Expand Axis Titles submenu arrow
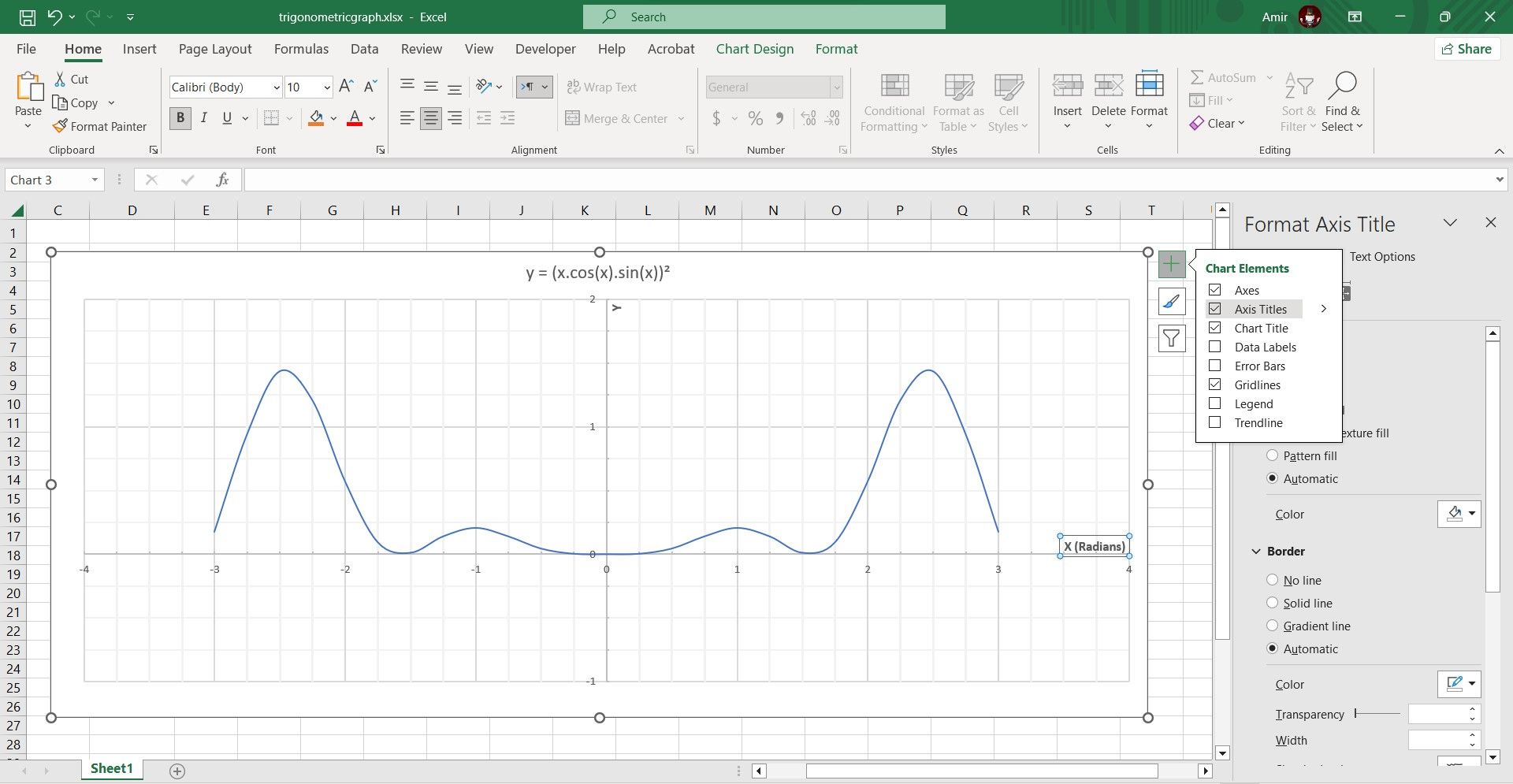The width and height of the screenshot is (1513, 784). 1324,309
